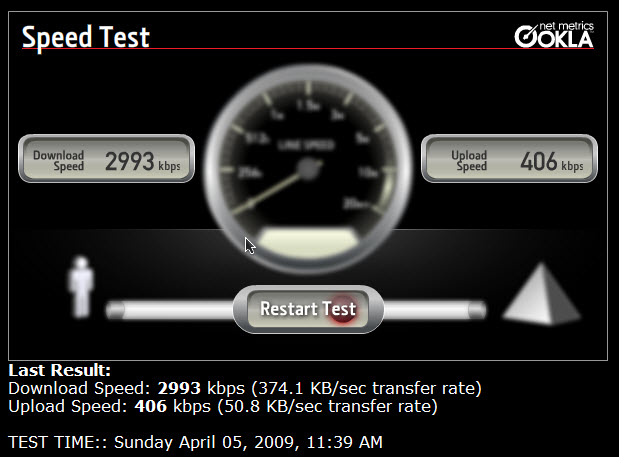Screen dimensions: 619x457
Task: Click the speedometer needle hub
Action: (x=307, y=167)
